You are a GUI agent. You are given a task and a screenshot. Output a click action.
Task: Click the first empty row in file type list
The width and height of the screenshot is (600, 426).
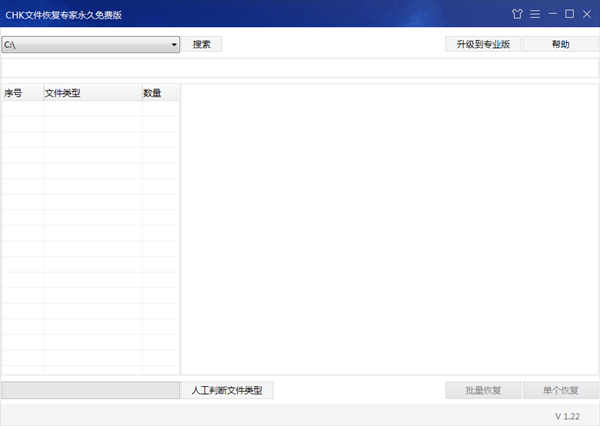coord(90,109)
